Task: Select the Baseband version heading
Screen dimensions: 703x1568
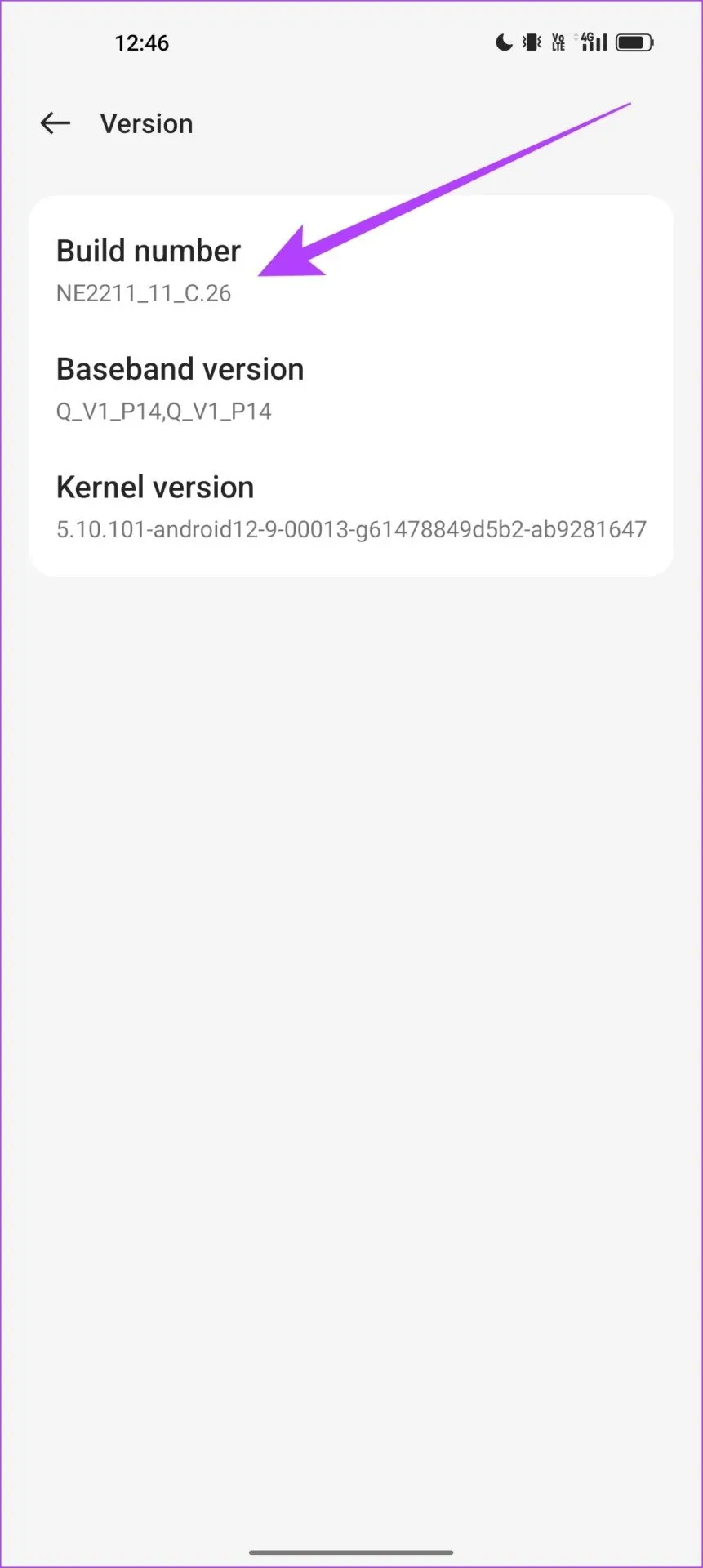Action: [x=180, y=369]
